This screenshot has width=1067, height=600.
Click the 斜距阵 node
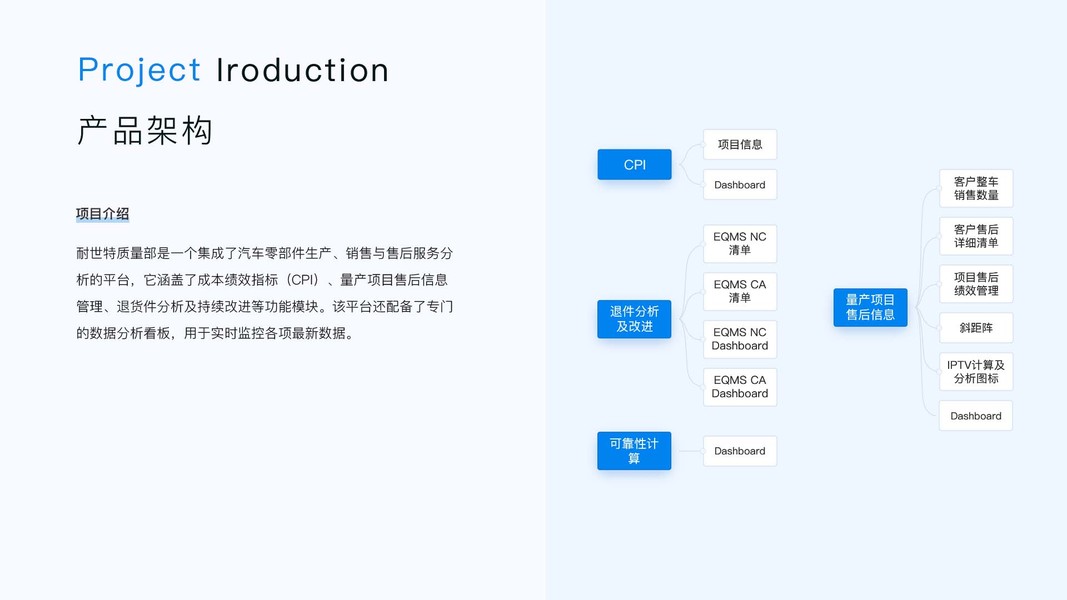pos(976,328)
